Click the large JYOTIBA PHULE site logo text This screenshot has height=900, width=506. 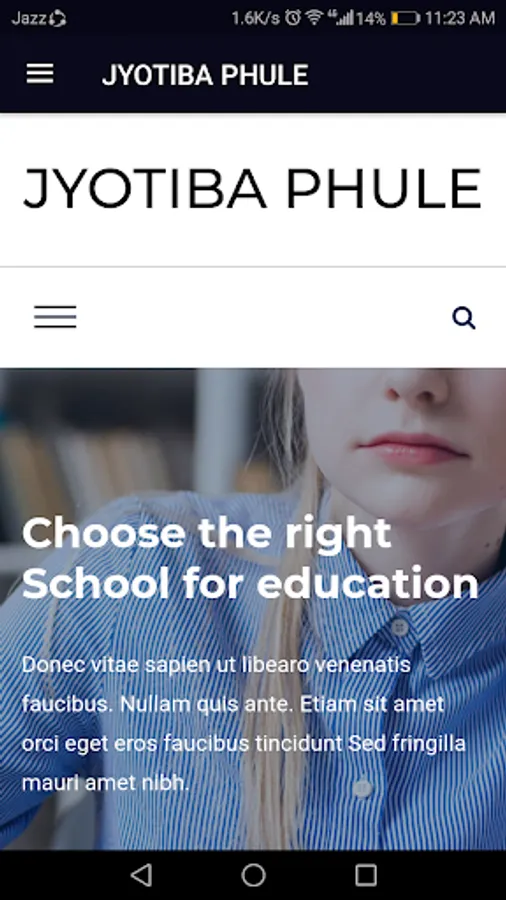tap(252, 189)
